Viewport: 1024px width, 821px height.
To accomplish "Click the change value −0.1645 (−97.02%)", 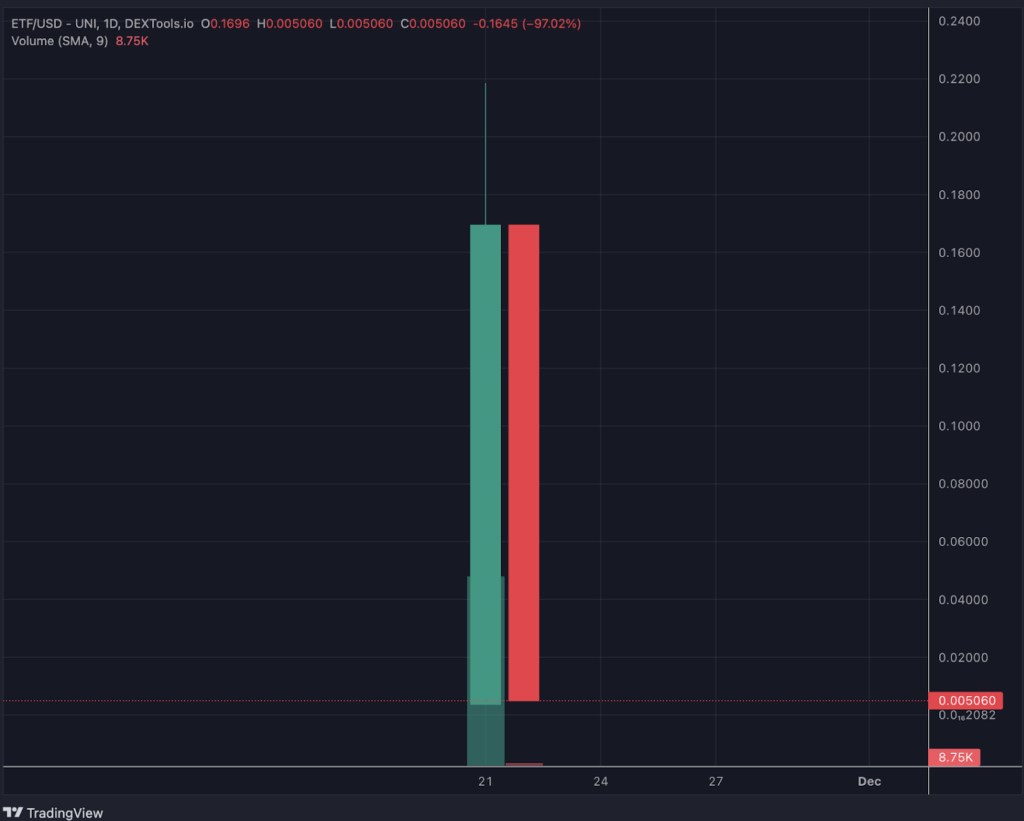I will pos(526,24).
